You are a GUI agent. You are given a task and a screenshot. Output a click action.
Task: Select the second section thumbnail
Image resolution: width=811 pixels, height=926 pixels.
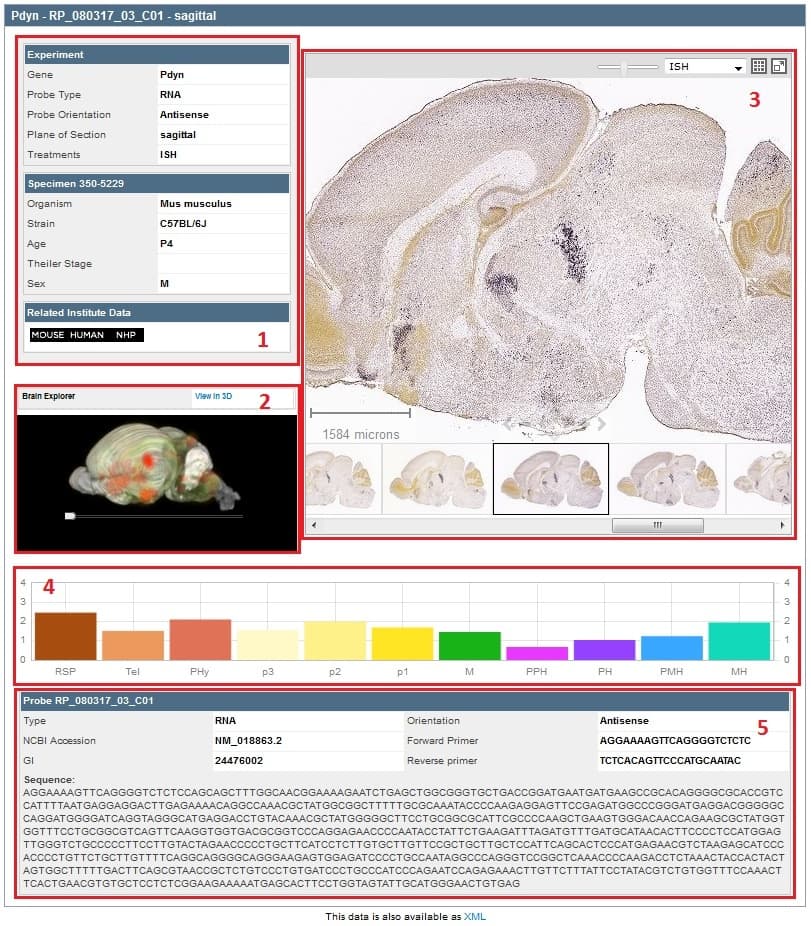coord(437,479)
